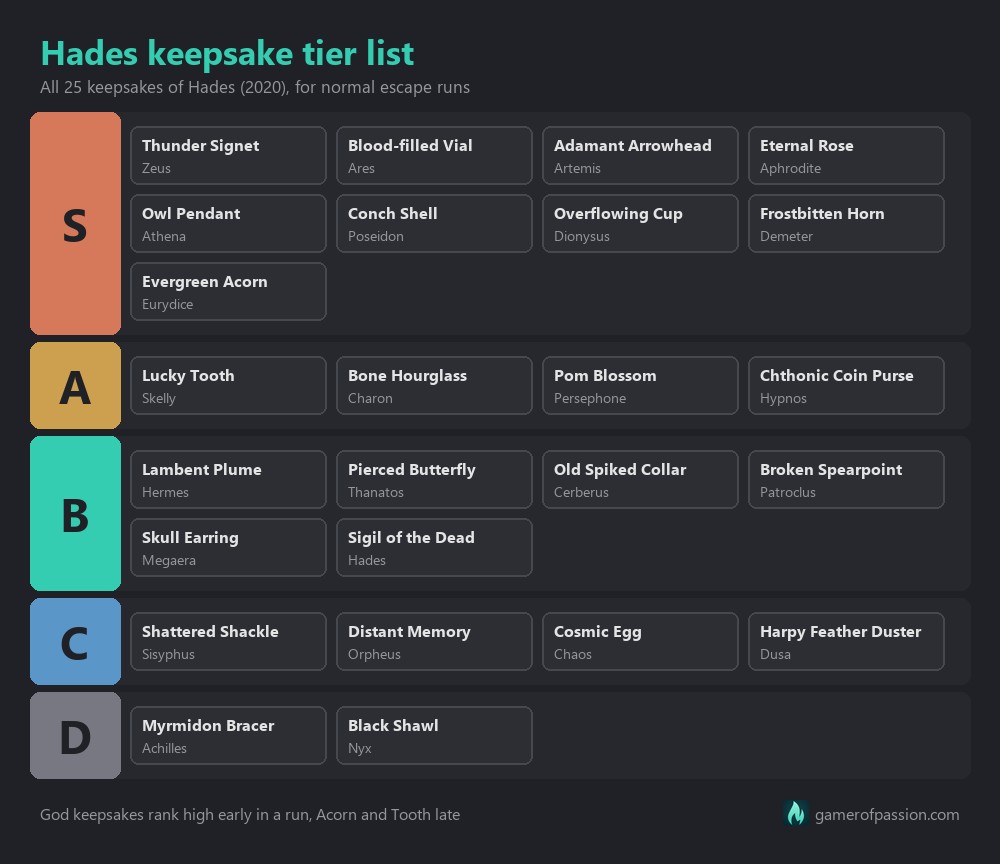Click the Conch Shell card
The image size is (1000, 864).
[x=434, y=224]
